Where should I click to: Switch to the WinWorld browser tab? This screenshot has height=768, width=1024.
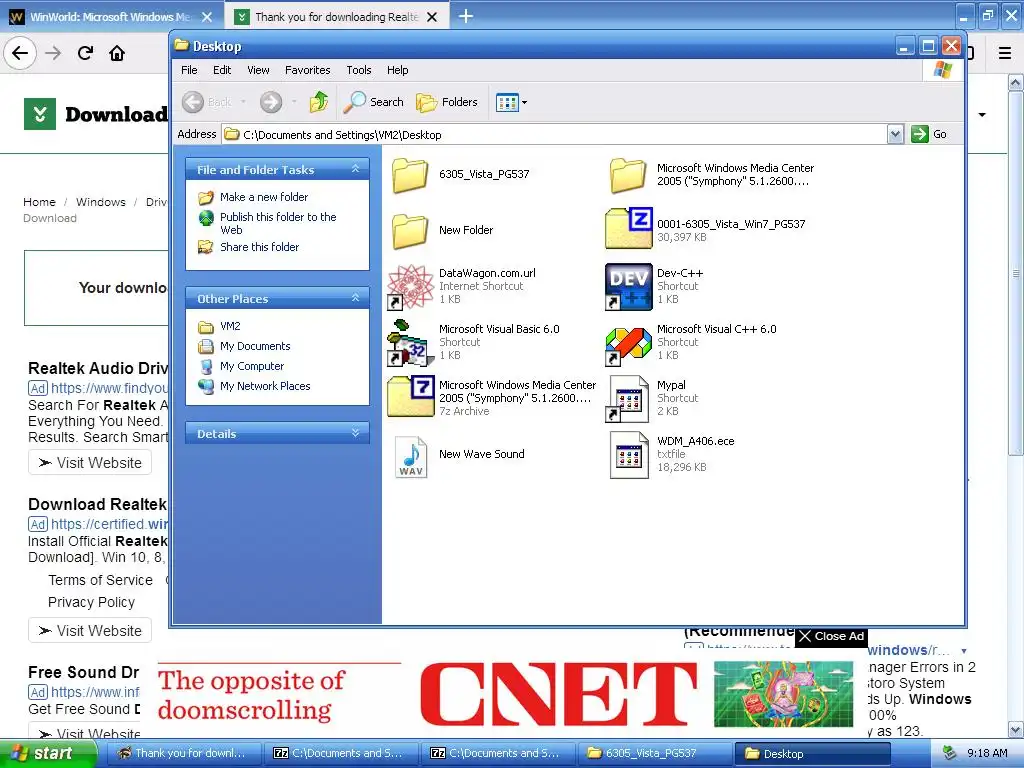(111, 17)
